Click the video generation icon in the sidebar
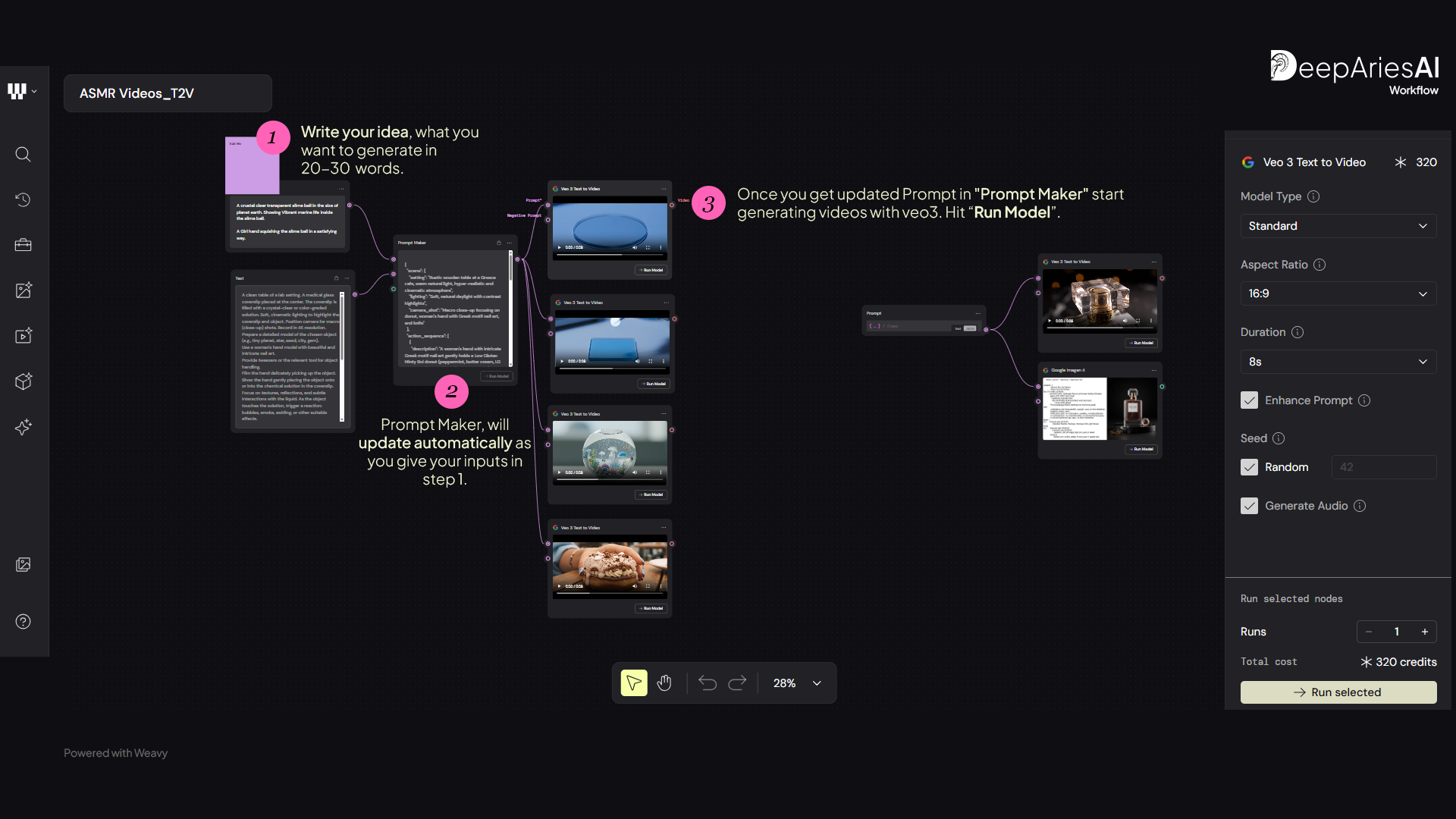1456x819 pixels. click(x=23, y=336)
